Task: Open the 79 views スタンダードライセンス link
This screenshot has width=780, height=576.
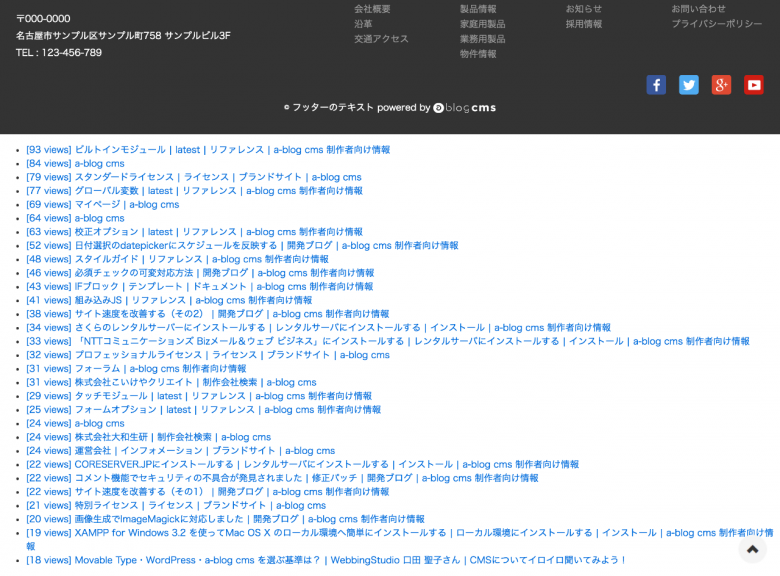Action: [x=194, y=177]
